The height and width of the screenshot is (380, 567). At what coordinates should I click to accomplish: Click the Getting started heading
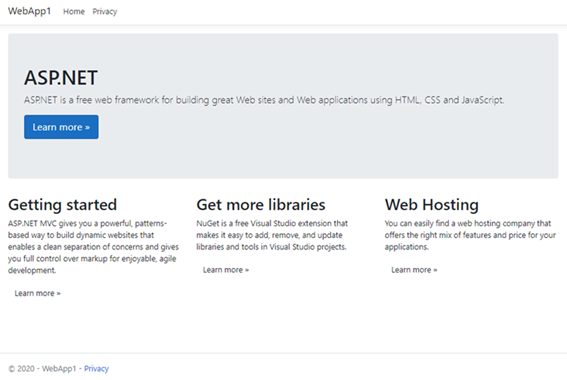63,205
